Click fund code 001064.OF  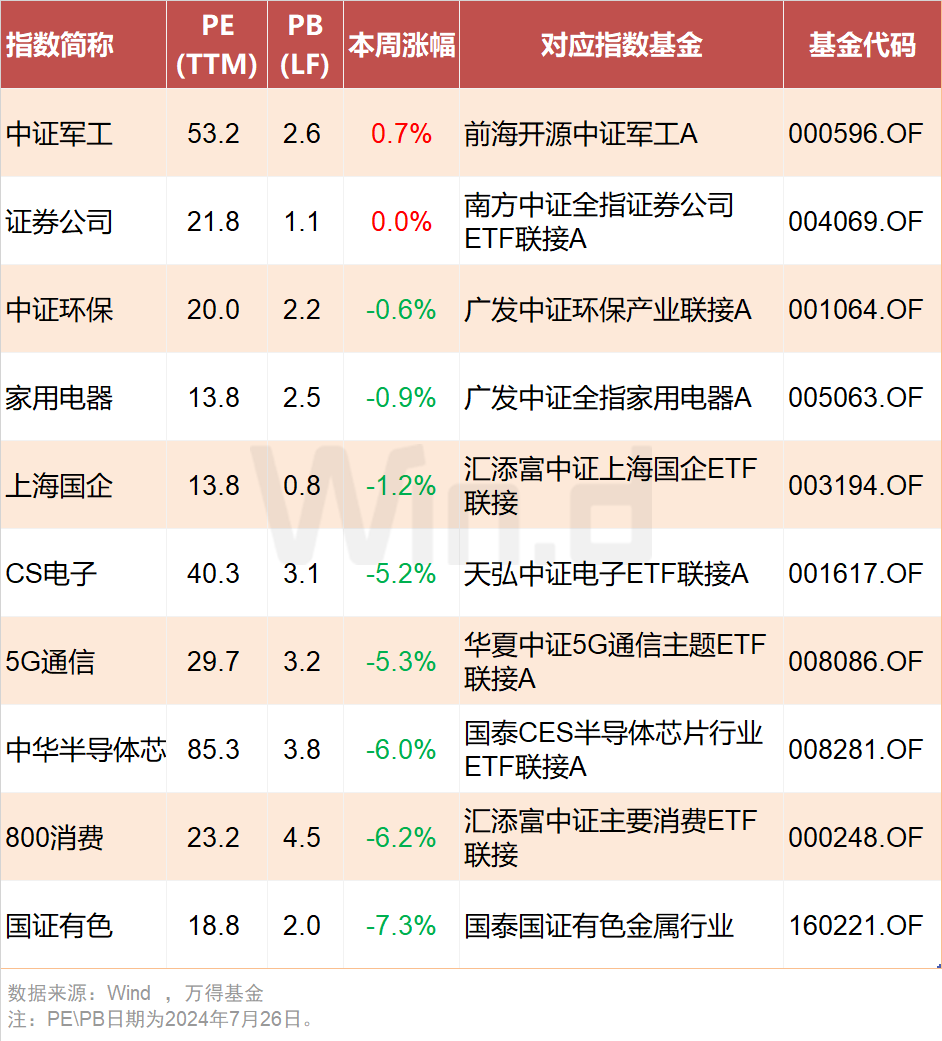coord(856,310)
